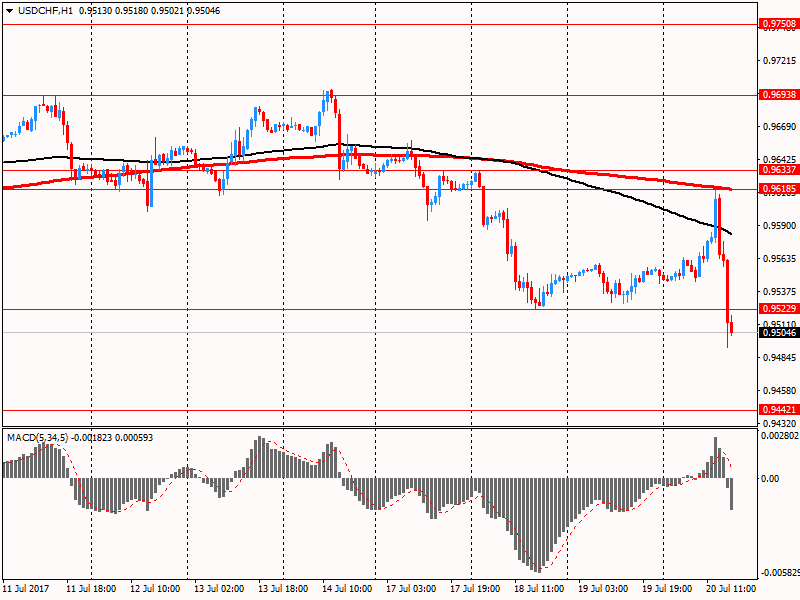Click the 0.95900 price axis value
Screen dimensions: 800x600
[x=779, y=226]
